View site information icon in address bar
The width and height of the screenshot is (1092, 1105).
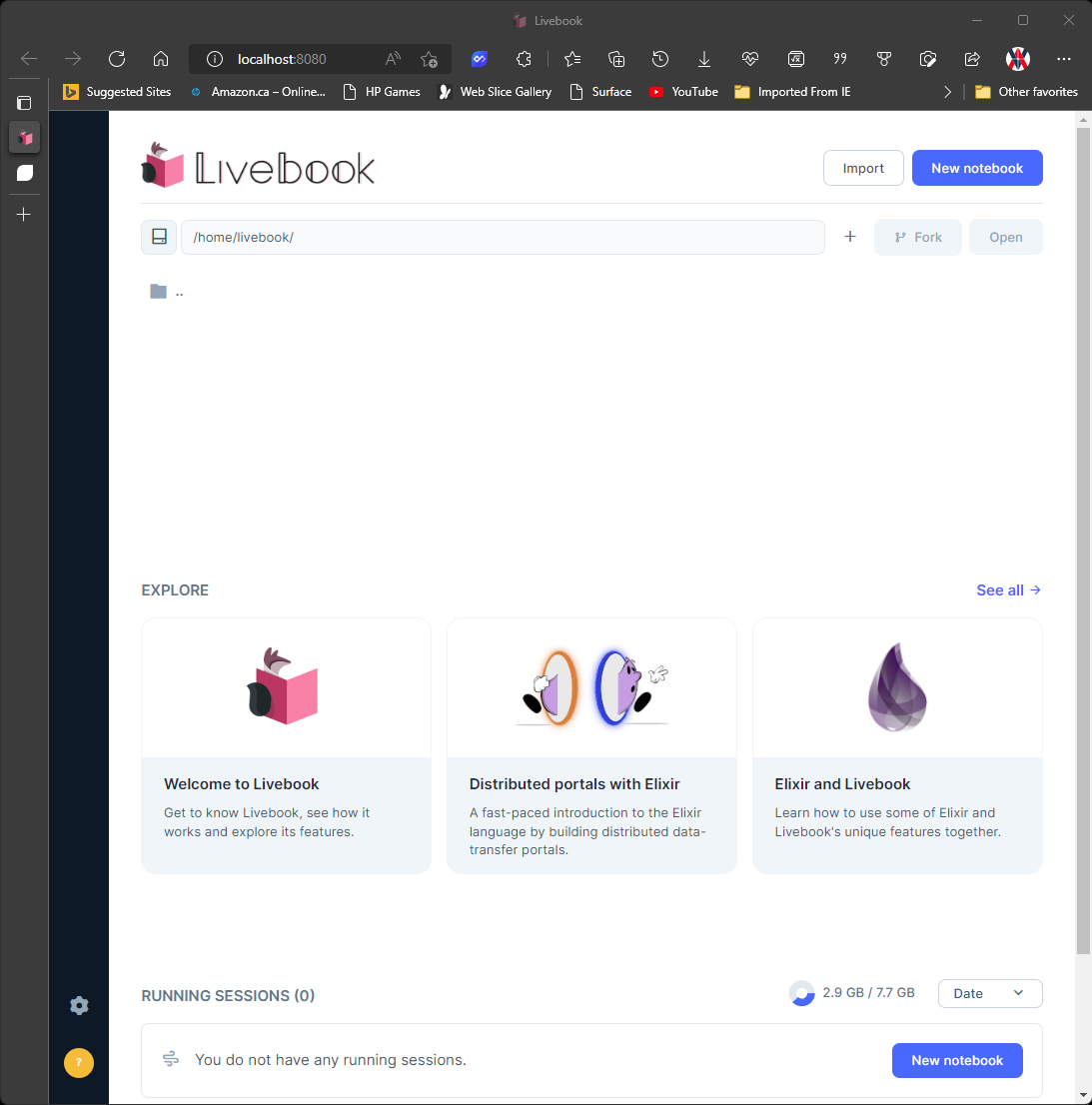[x=214, y=59]
